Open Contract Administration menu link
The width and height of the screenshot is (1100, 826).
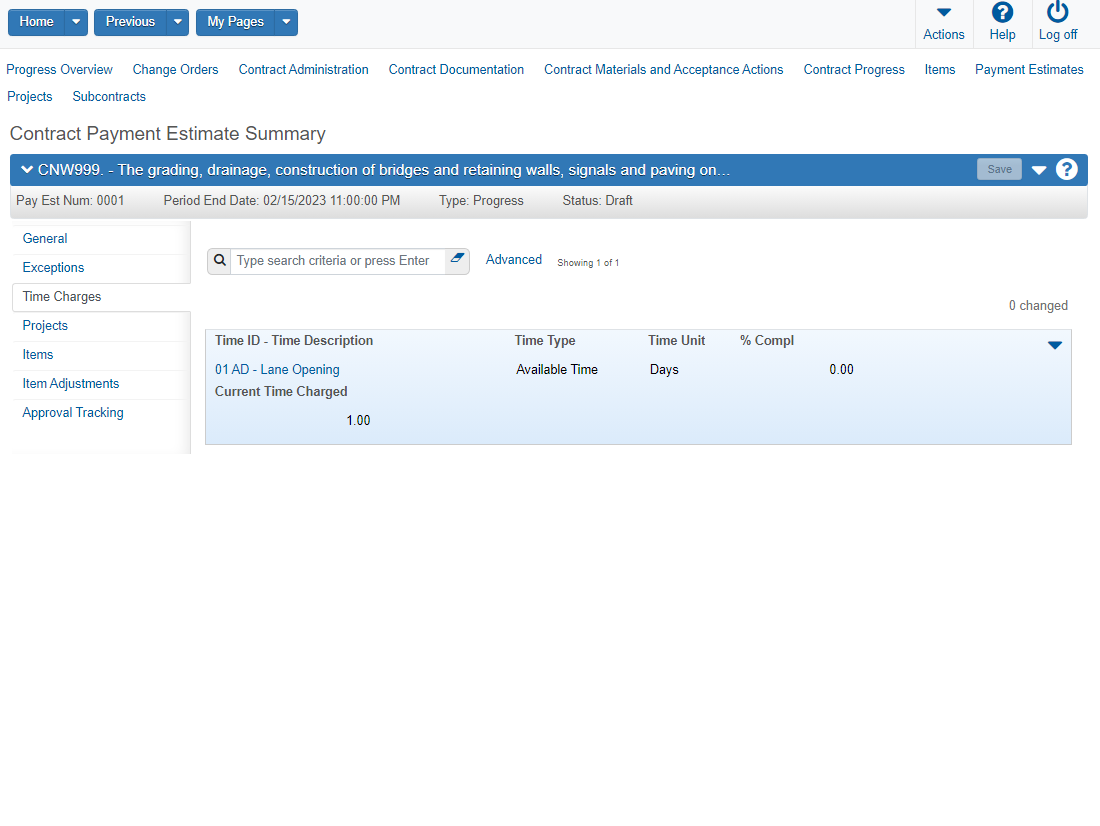[303, 69]
